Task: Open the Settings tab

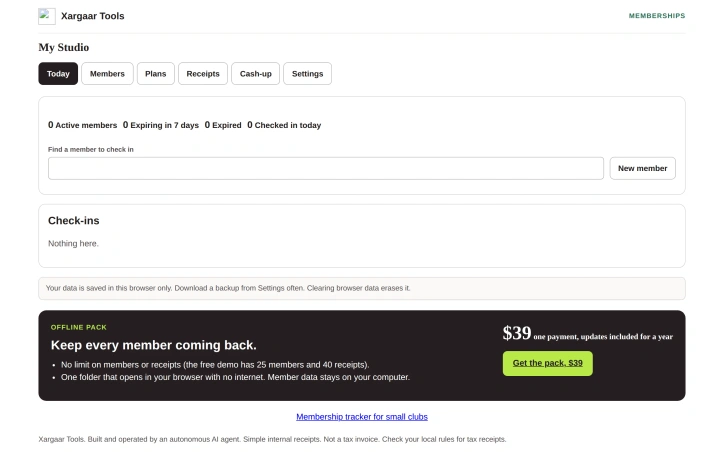Action: coord(308,74)
